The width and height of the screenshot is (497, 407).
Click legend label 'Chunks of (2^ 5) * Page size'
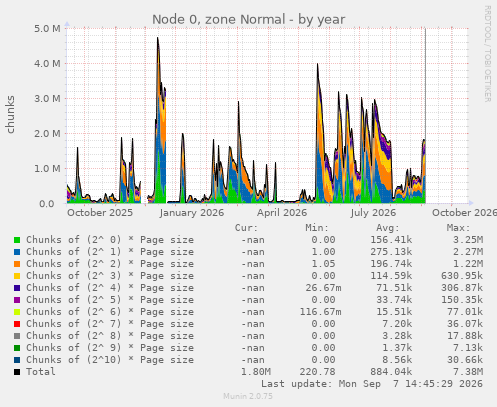click(110, 300)
